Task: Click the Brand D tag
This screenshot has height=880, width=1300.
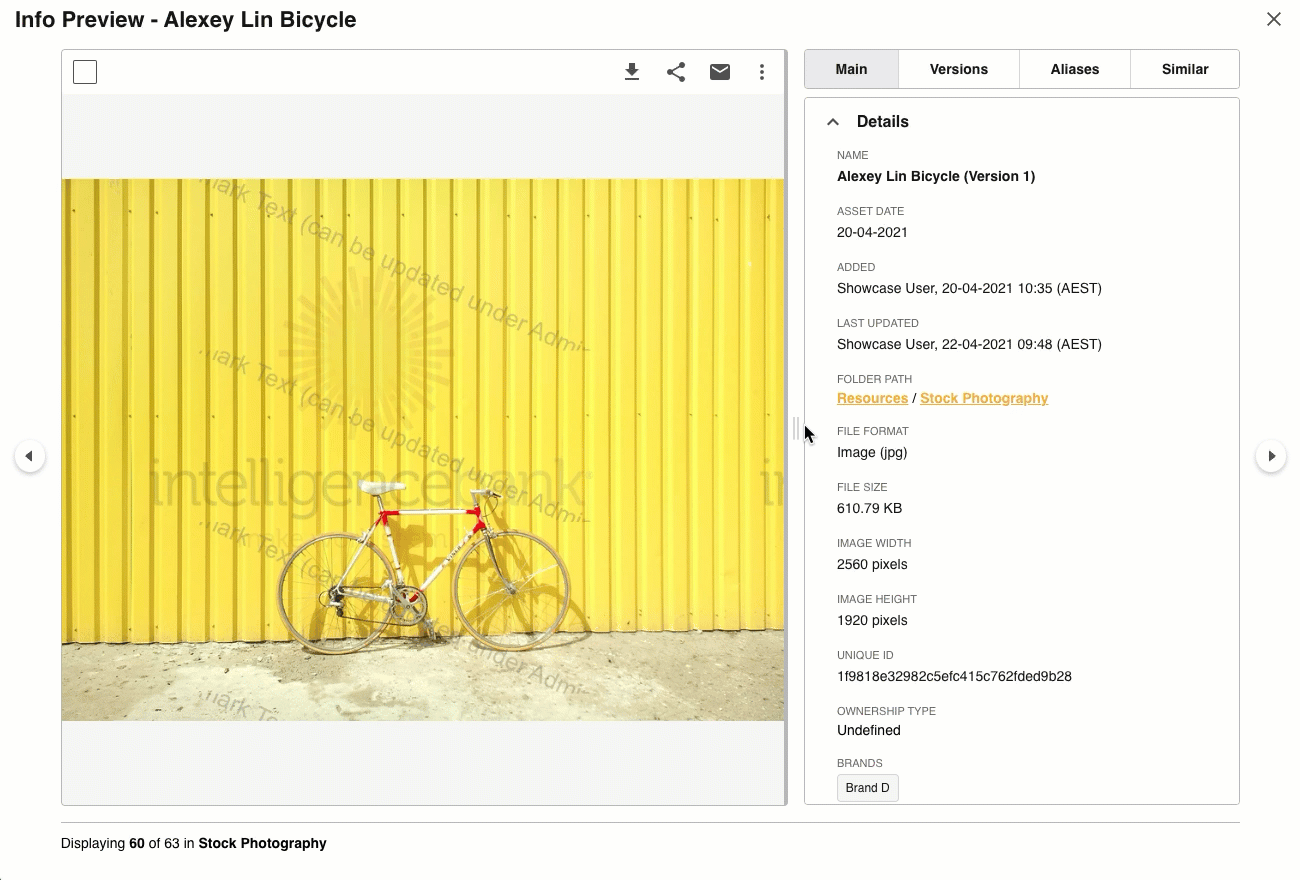Action: coord(867,788)
